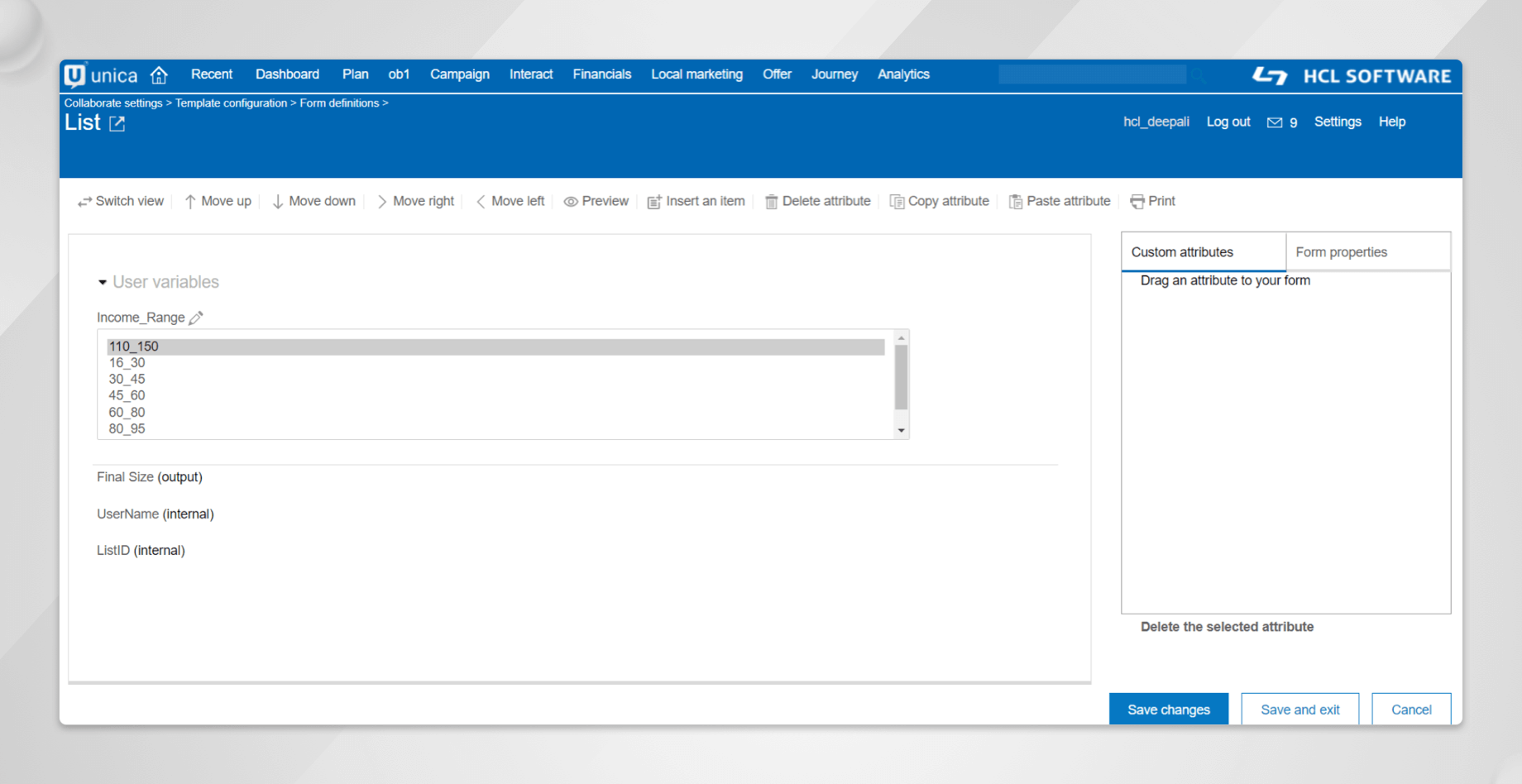Open messages via the envelope icon
Viewport: 1522px width, 784px height.
[1274, 122]
